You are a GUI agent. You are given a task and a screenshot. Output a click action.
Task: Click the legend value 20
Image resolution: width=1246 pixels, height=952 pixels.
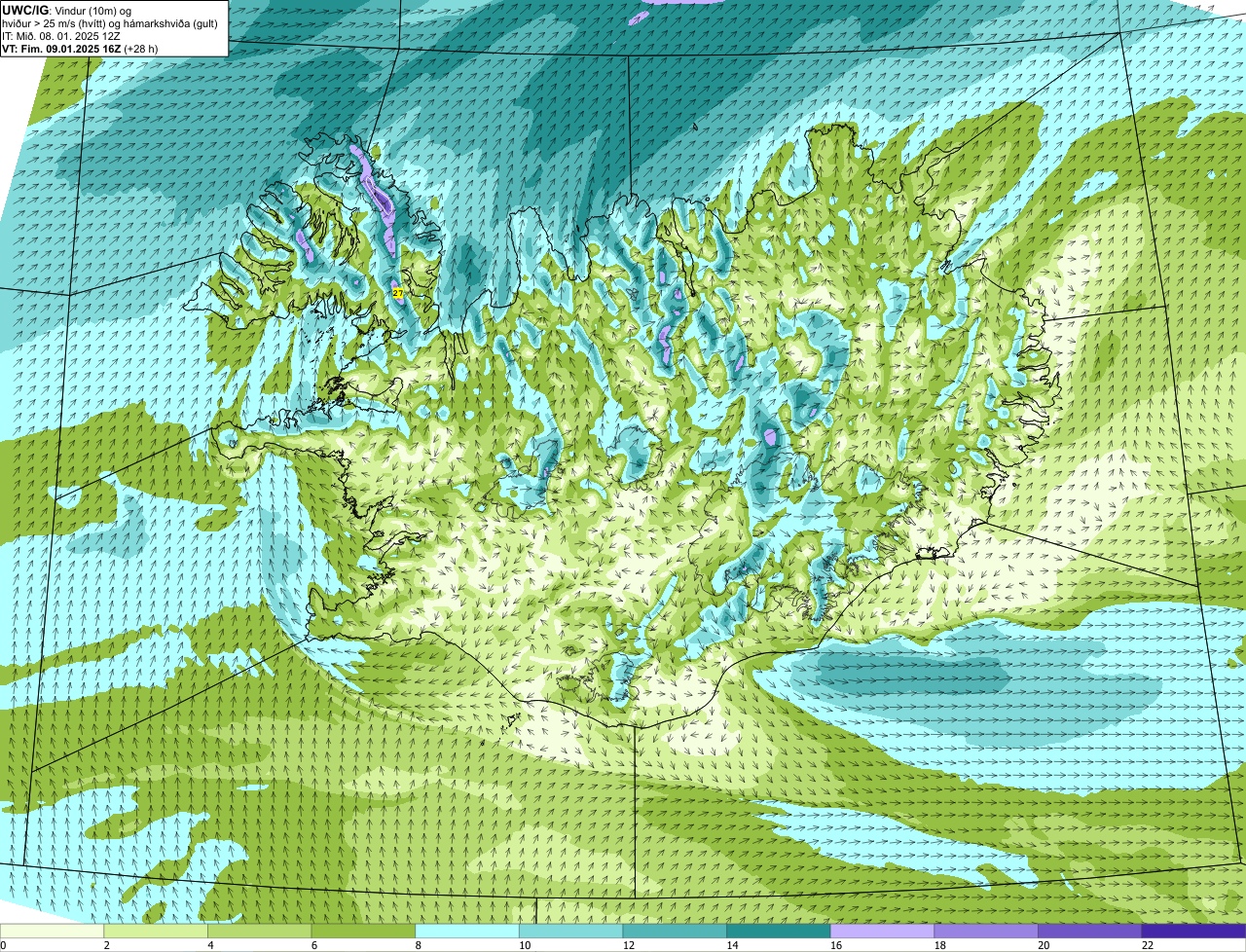coord(1044,945)
